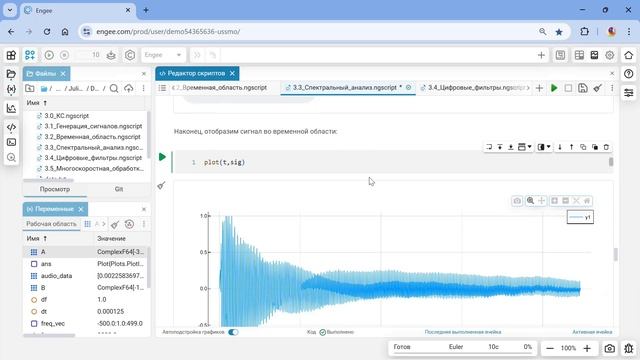Click the magnifier search sidebar icon
The width and height of the screenshot is (640, 360).
pyautogui.click(x=11, y=158)
